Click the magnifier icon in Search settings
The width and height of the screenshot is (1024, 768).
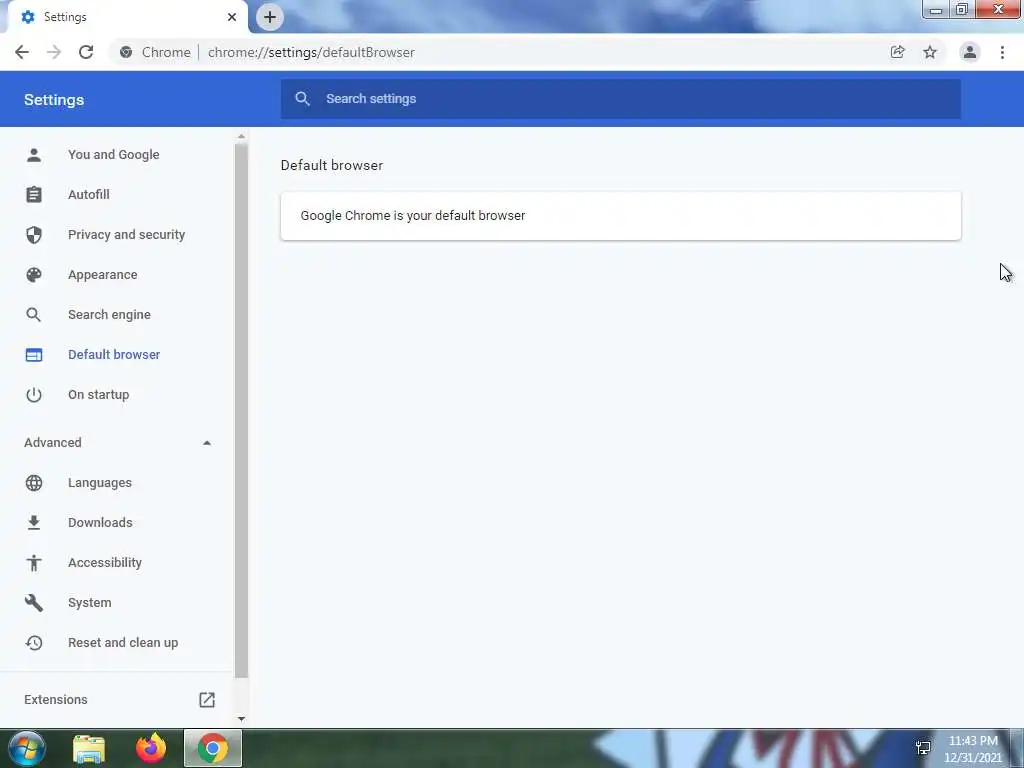point(302,99)
